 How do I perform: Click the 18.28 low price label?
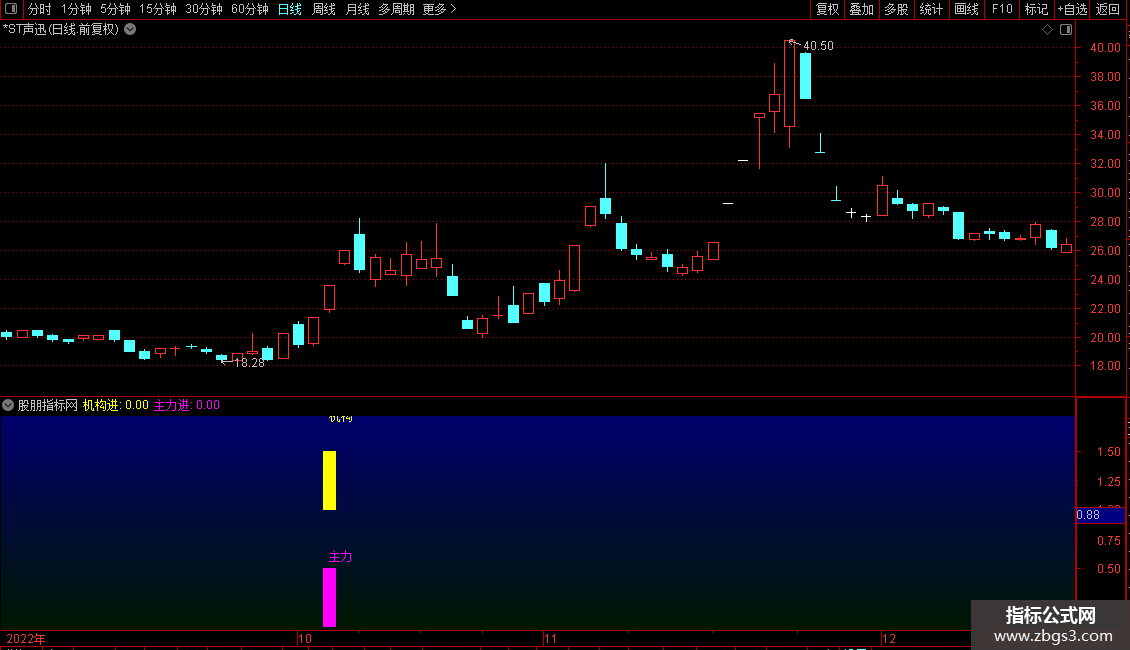[249, 362]
